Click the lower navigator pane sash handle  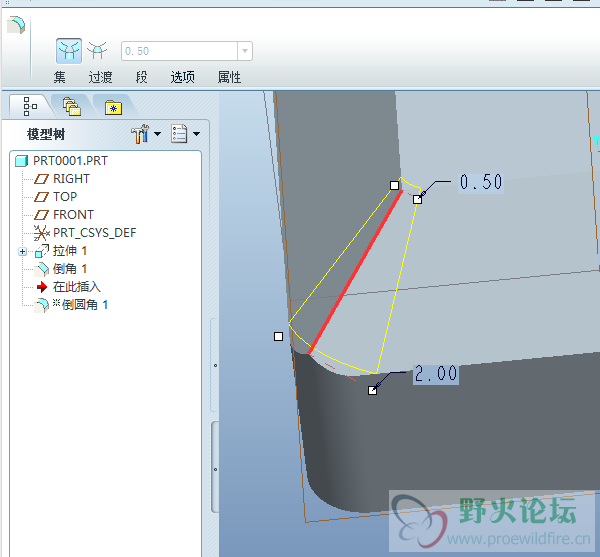215,469
